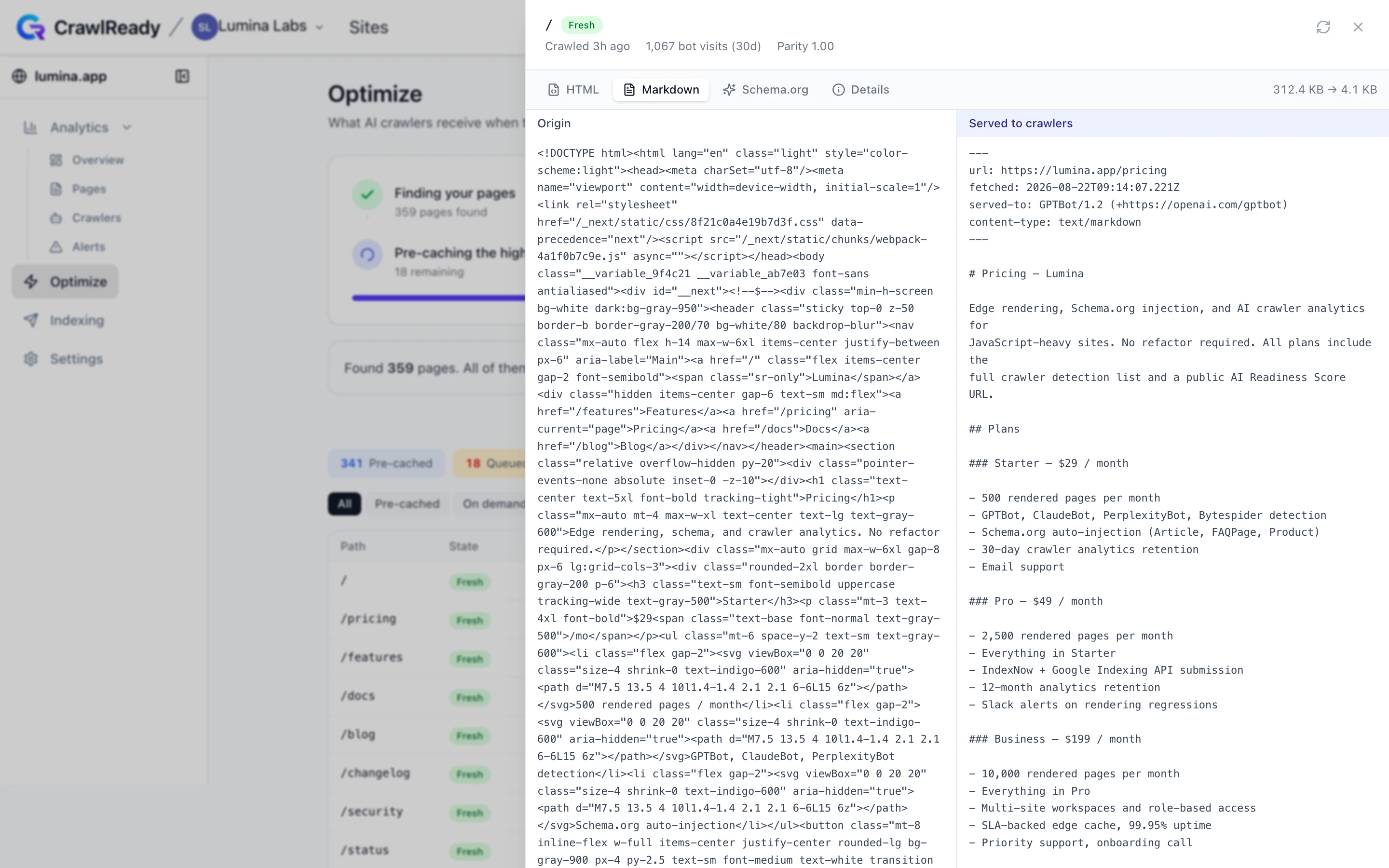Click the pre-caching progress bar

(438, 298)
